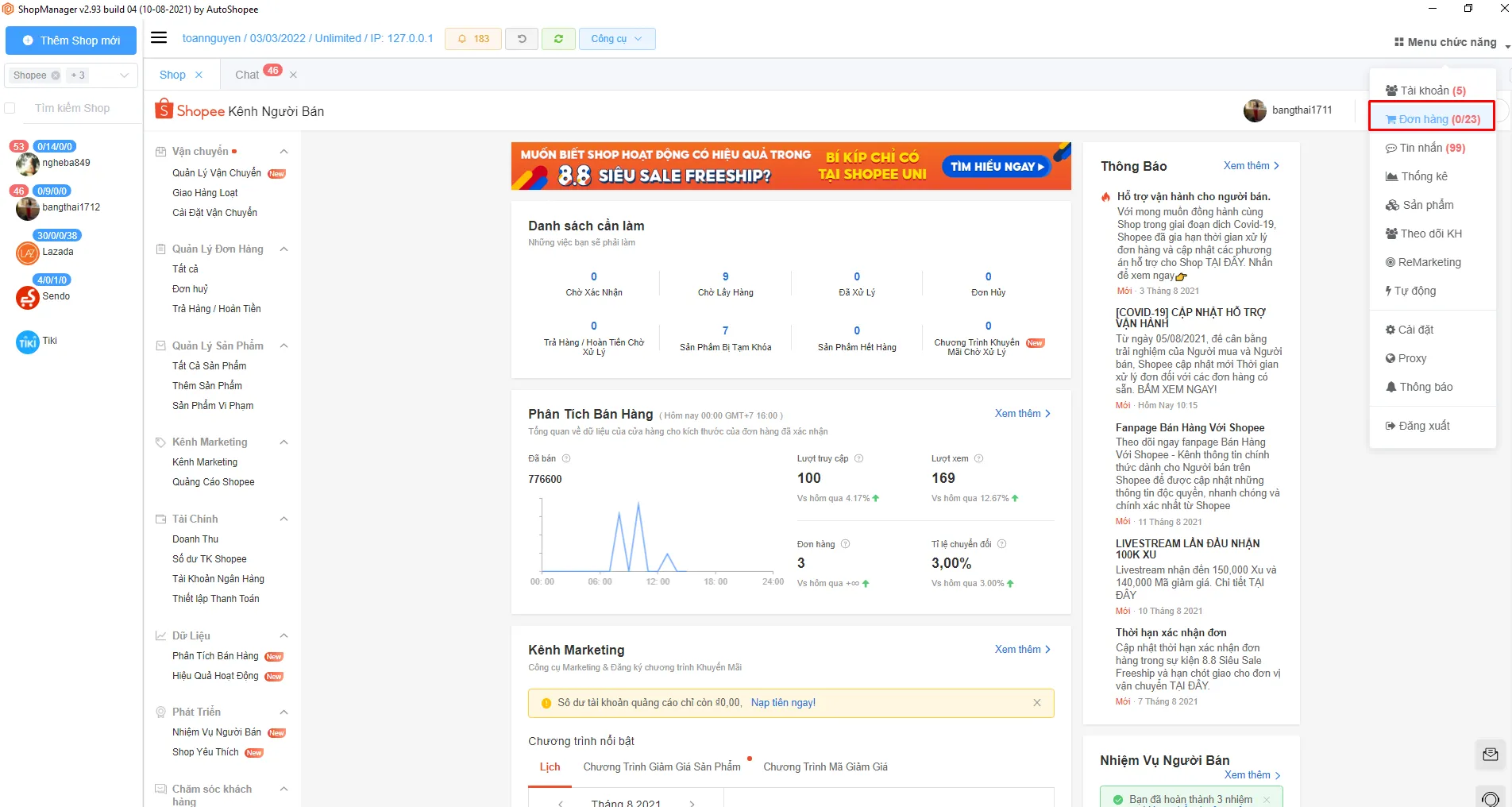Remove the Shopee filter tag
This screenshot has width=1512, height=807.
pyautogui.click(x=56, y=75)
